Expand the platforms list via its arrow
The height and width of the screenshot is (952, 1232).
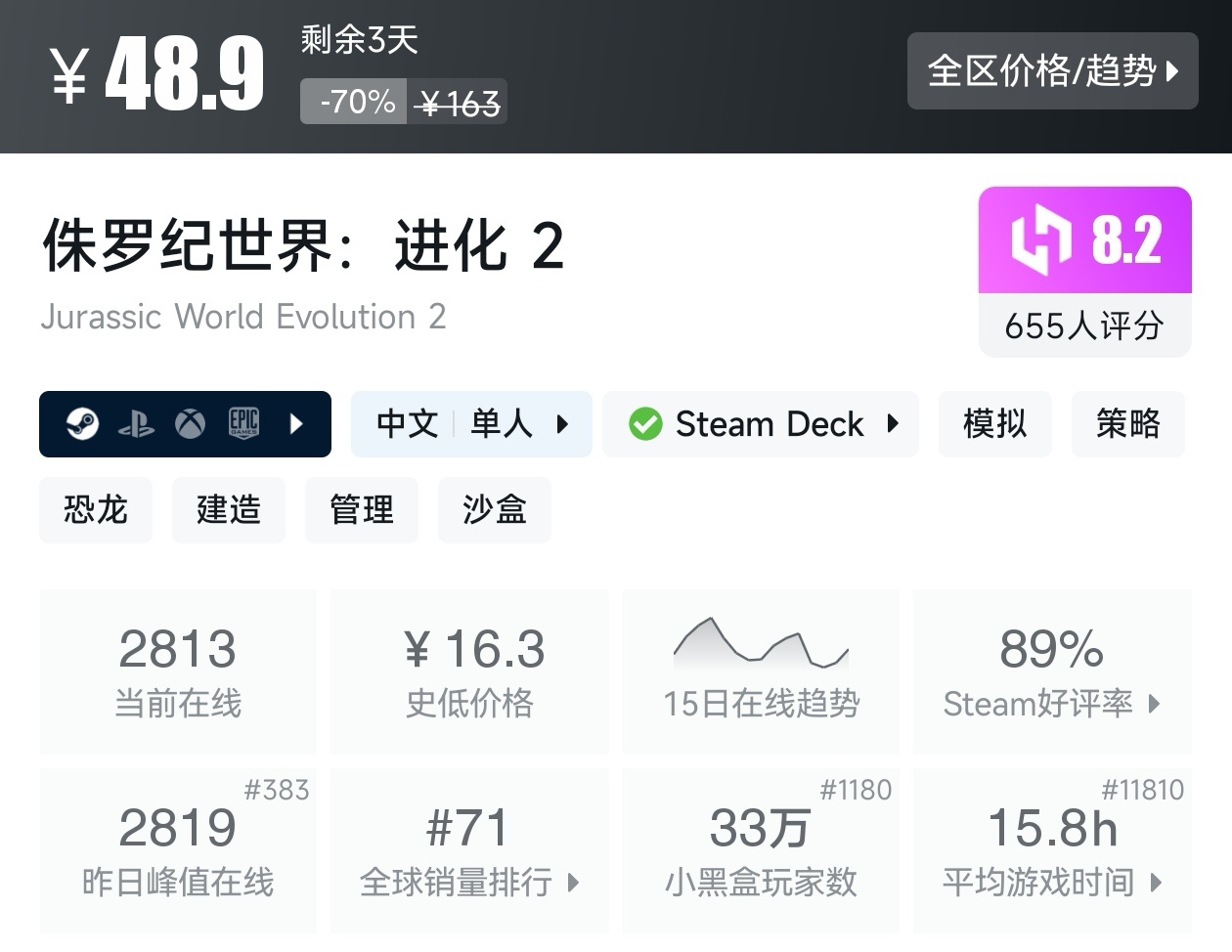(295, 424)
